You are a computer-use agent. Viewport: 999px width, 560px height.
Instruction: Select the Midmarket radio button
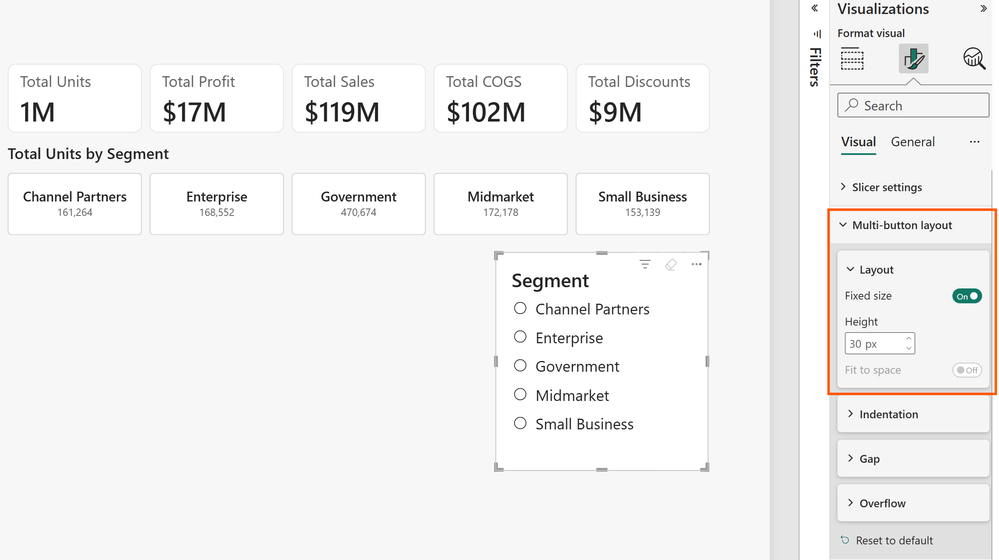click(x=520, y=394)
